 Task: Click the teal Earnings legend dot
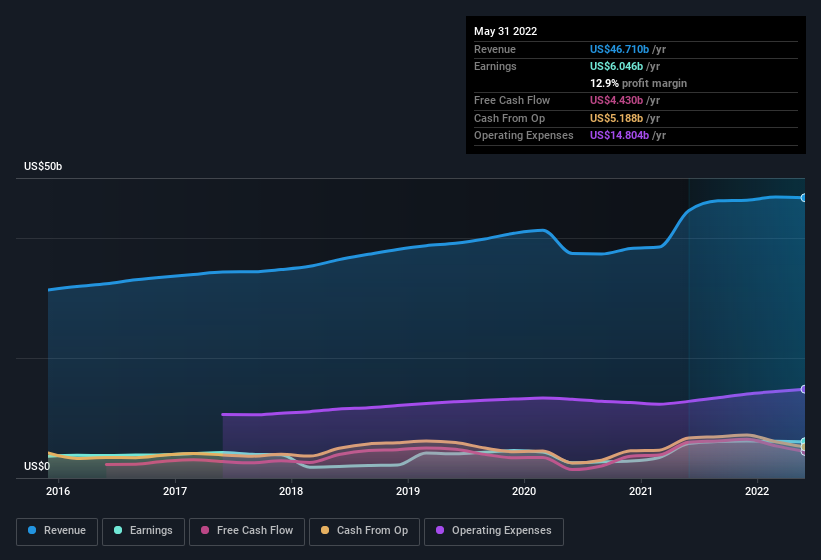118,530
